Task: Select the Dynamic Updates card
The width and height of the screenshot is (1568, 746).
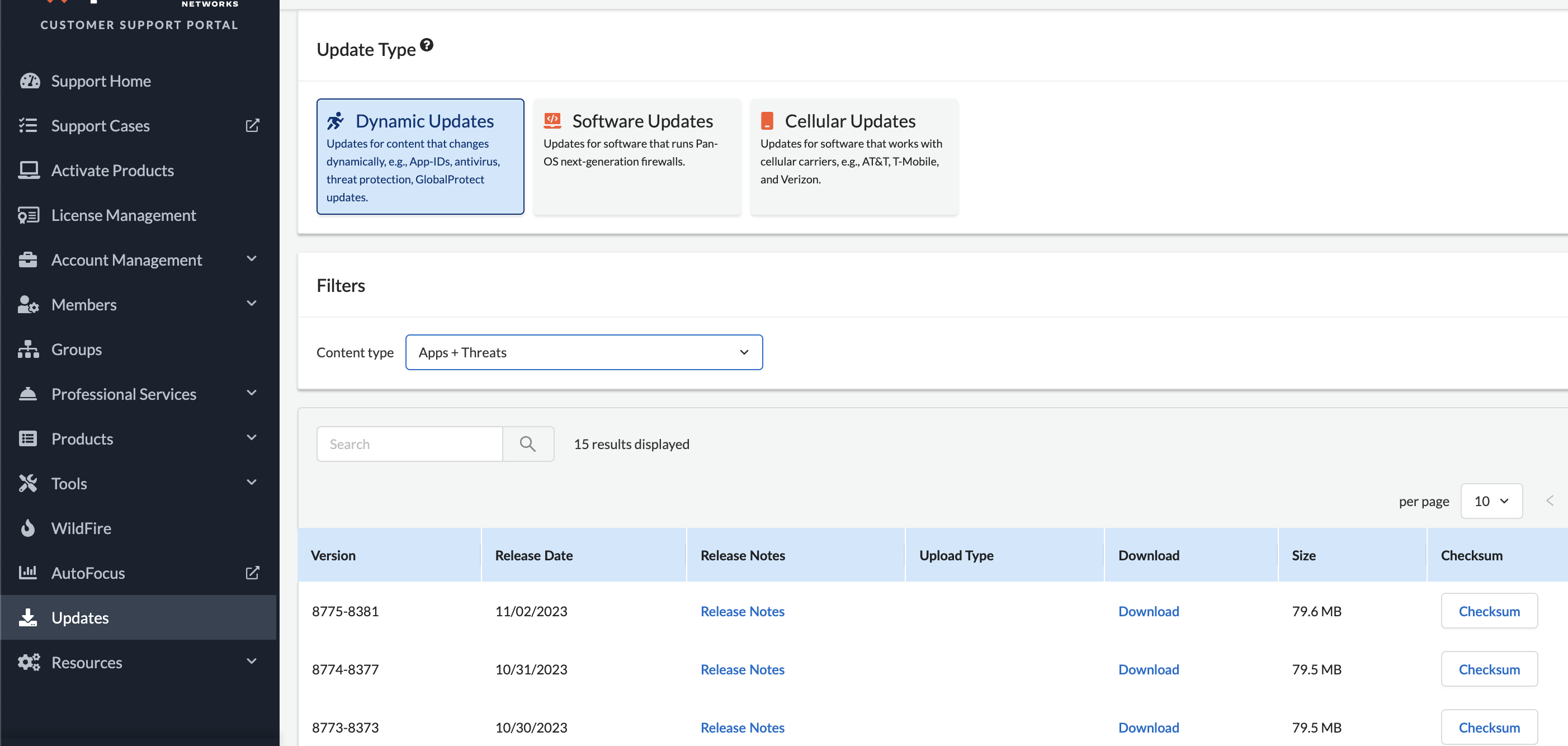Action: pyautogui.click(x=420, y=157)
